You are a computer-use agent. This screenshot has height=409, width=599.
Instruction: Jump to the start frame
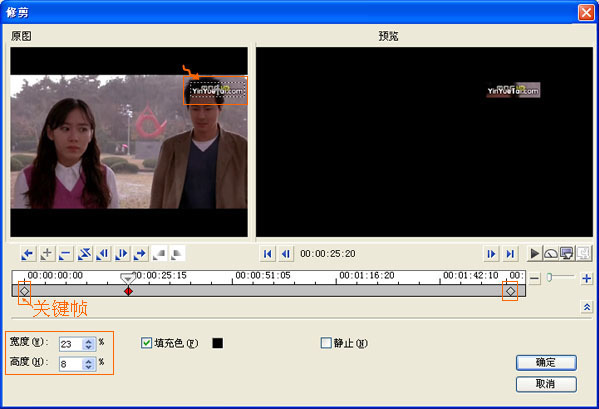(267, 254)
